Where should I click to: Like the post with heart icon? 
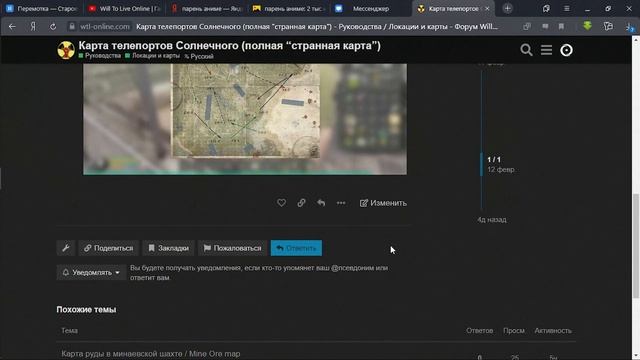click(281, 203)
